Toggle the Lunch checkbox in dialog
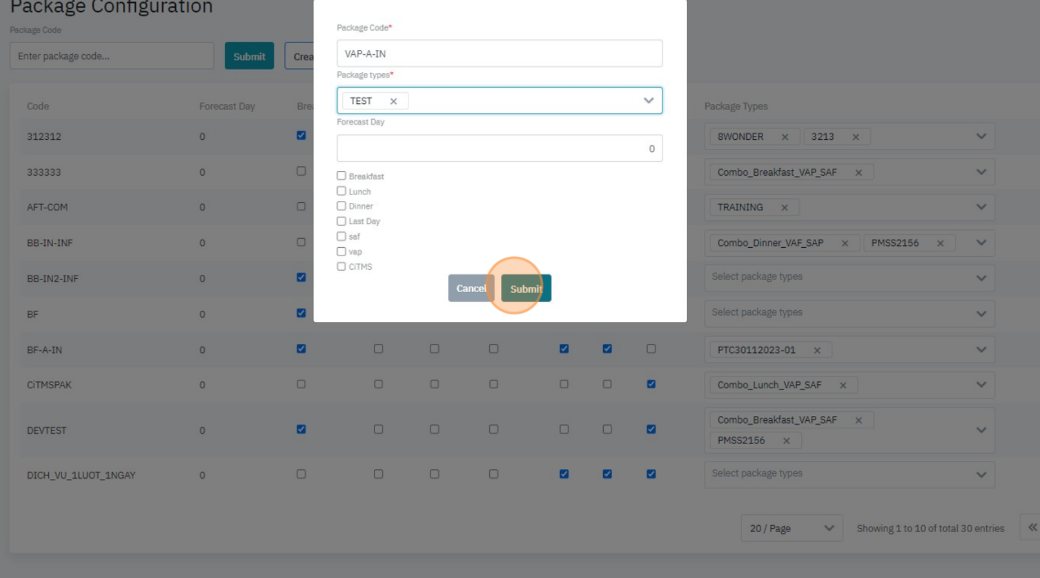The height and width of the screenshot is (578, 1040). point(342,191)
